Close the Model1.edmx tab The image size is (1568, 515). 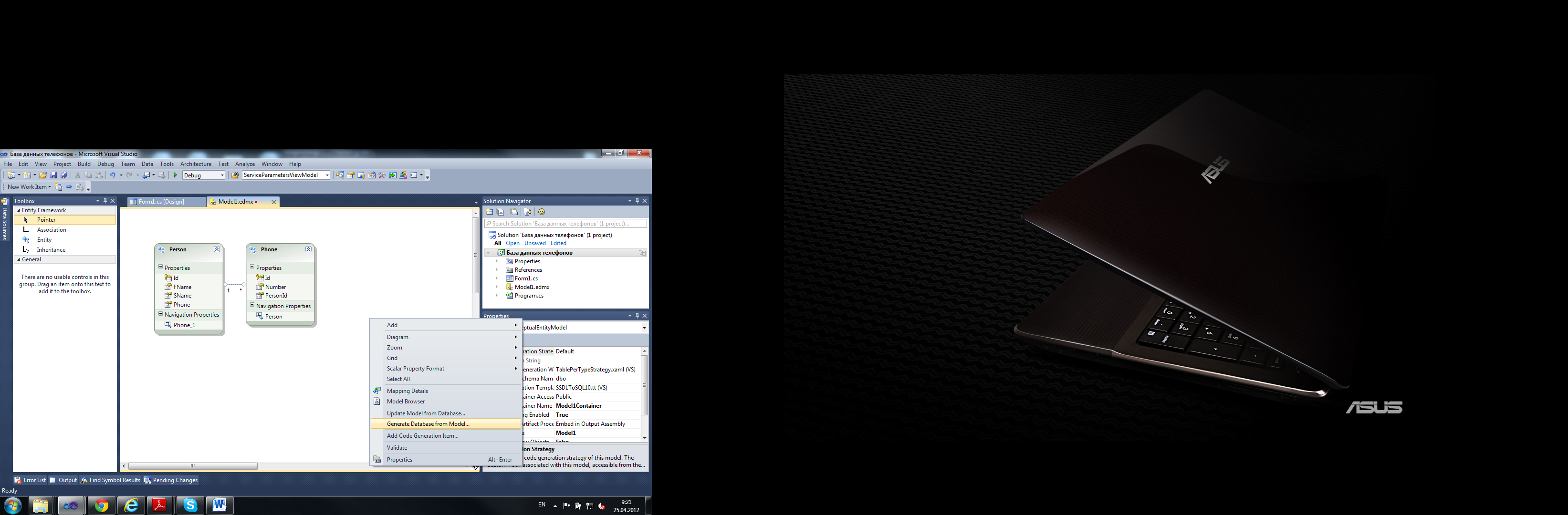pos(274,202)
